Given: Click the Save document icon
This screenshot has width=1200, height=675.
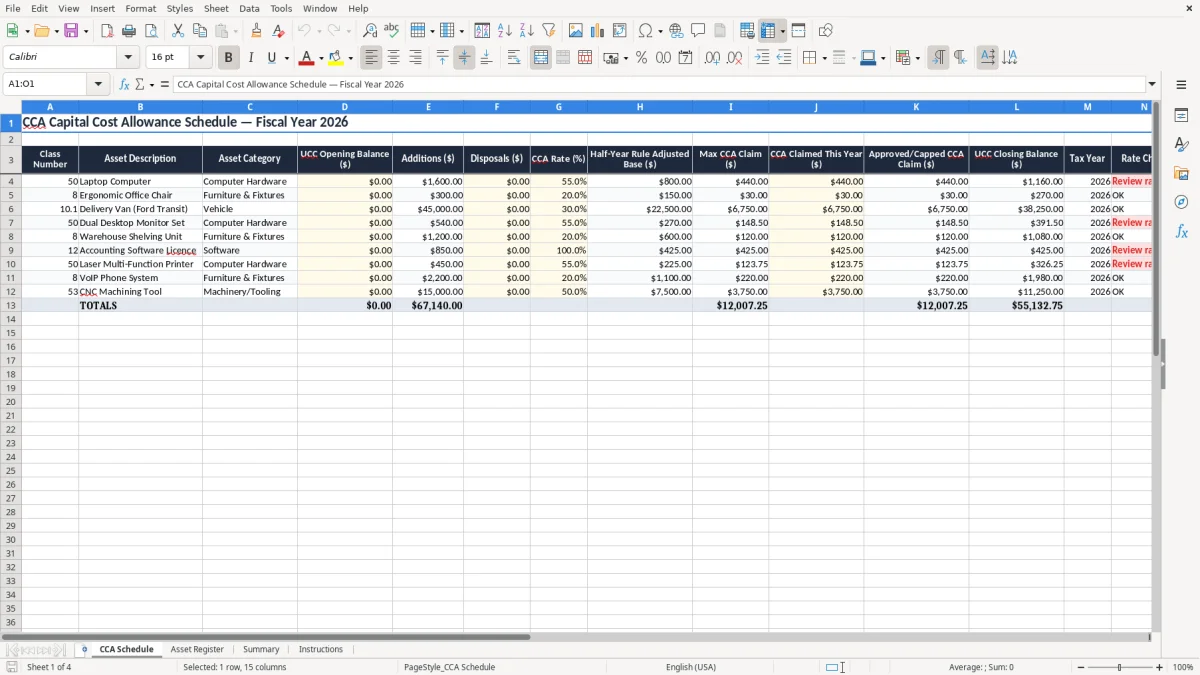Looking at the screenshot, I should coord(71,31).
